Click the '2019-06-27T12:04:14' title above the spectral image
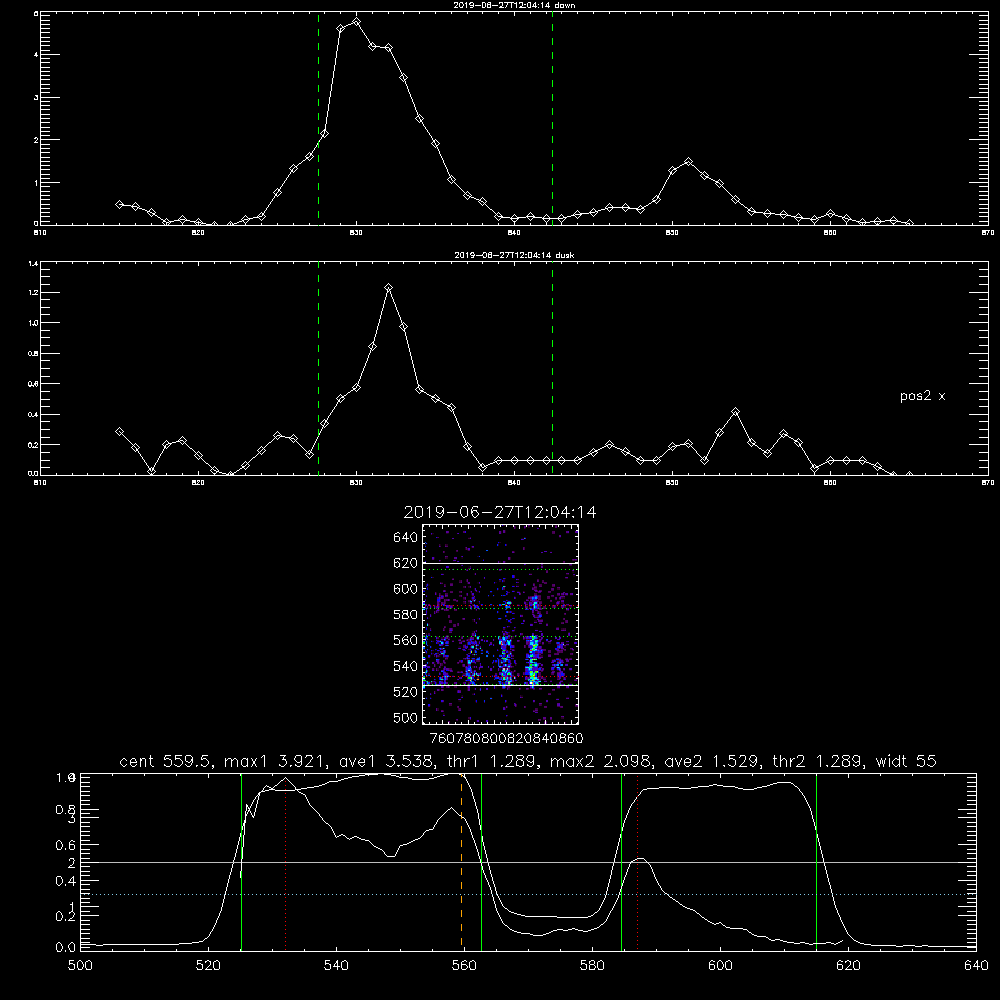This screenshot has height=1000, width=1000. click(x=500, y=512)
